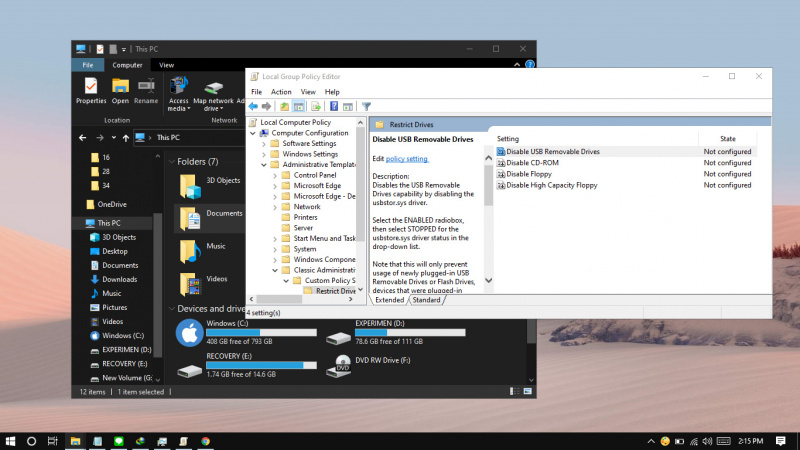Image resolution: width=800 pixels, height=450 pixels.
Task: Toggle Show/Hide Console Tree toolbar icon
Action: (x=299, y=106)
